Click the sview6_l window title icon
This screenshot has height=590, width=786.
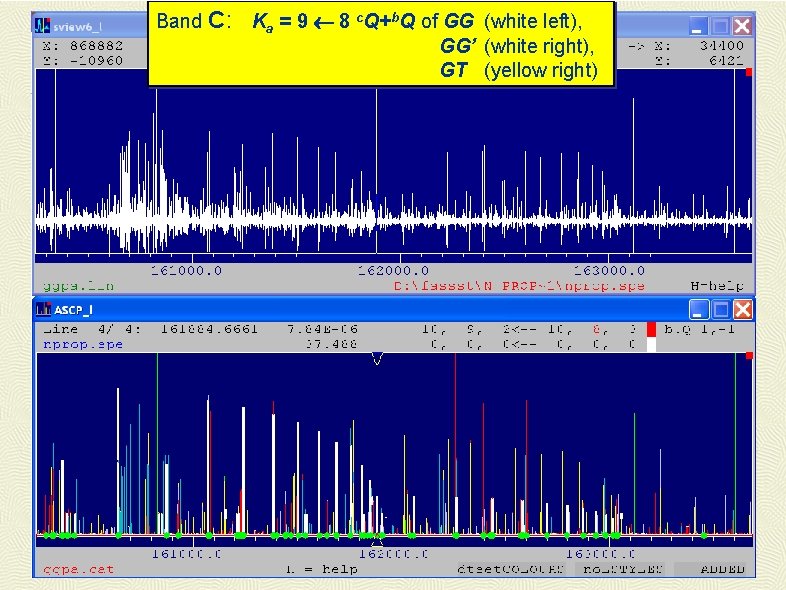[43, 26]
